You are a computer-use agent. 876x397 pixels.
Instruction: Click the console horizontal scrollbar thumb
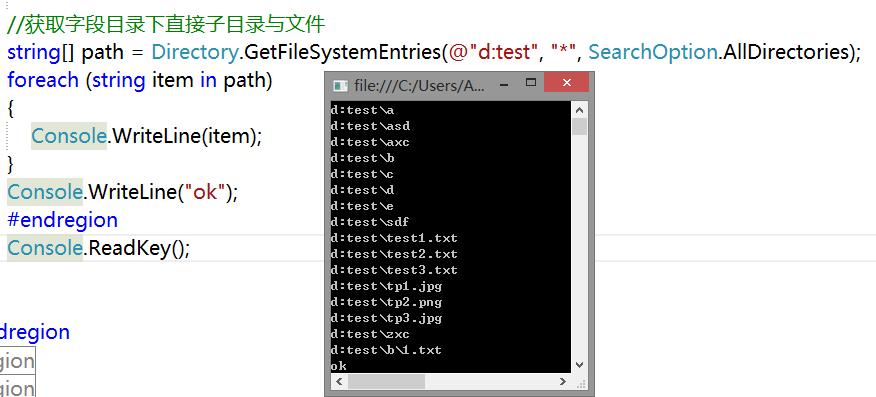386,382
